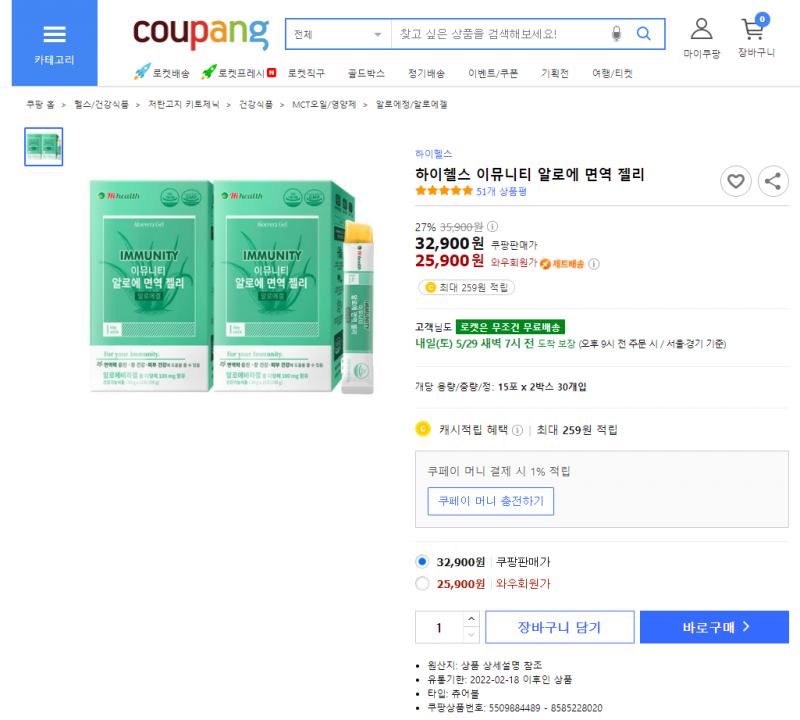Select 25,900원 와우회원가 radio option
800x720 pixels.
pyautogui.click(x=422, y=583)
